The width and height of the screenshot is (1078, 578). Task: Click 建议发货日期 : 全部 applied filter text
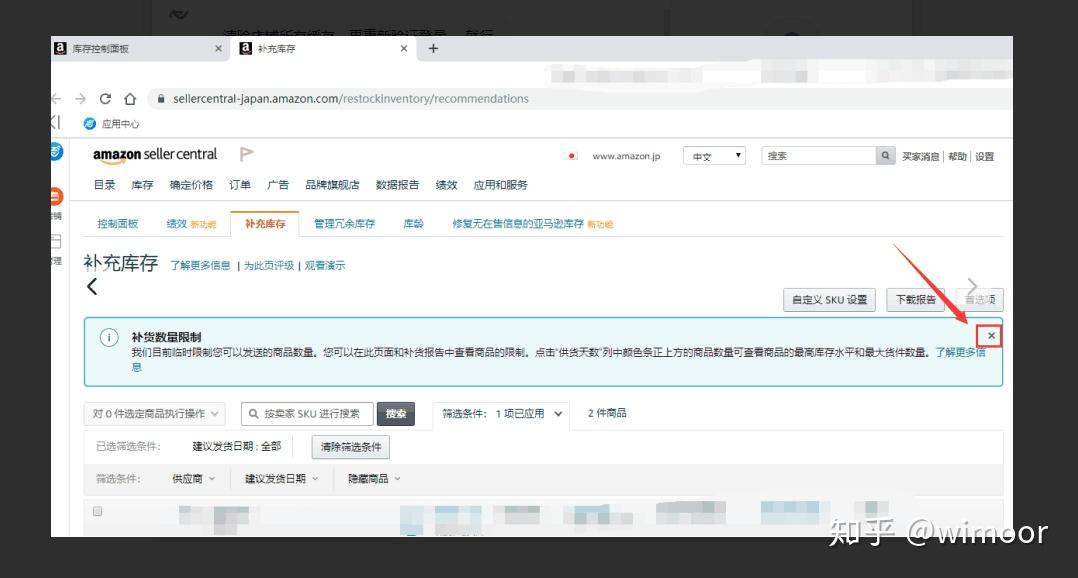point(236,446)
